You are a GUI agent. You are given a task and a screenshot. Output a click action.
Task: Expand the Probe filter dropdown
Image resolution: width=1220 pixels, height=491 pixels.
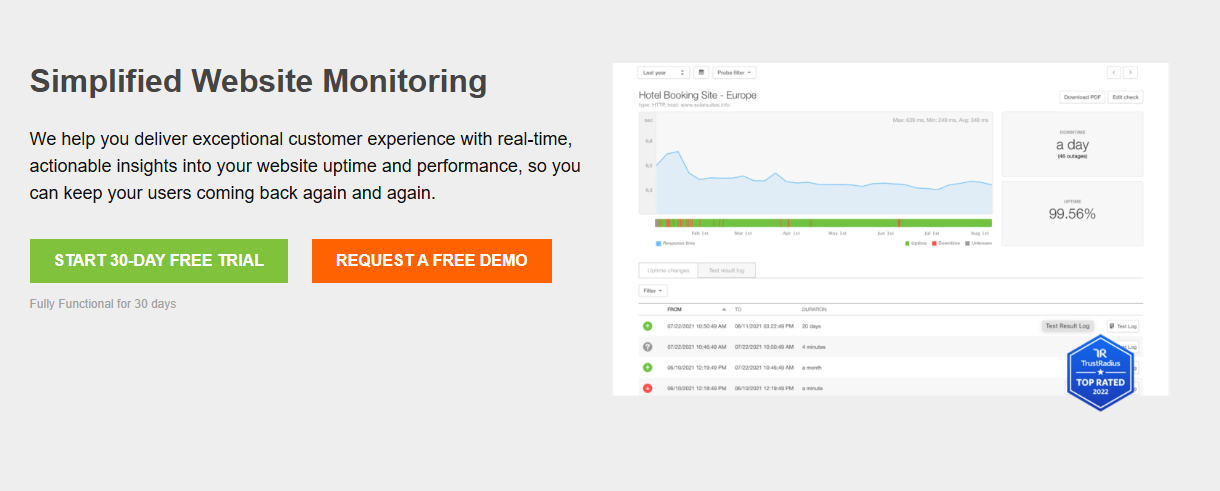[x=734, y=73]
